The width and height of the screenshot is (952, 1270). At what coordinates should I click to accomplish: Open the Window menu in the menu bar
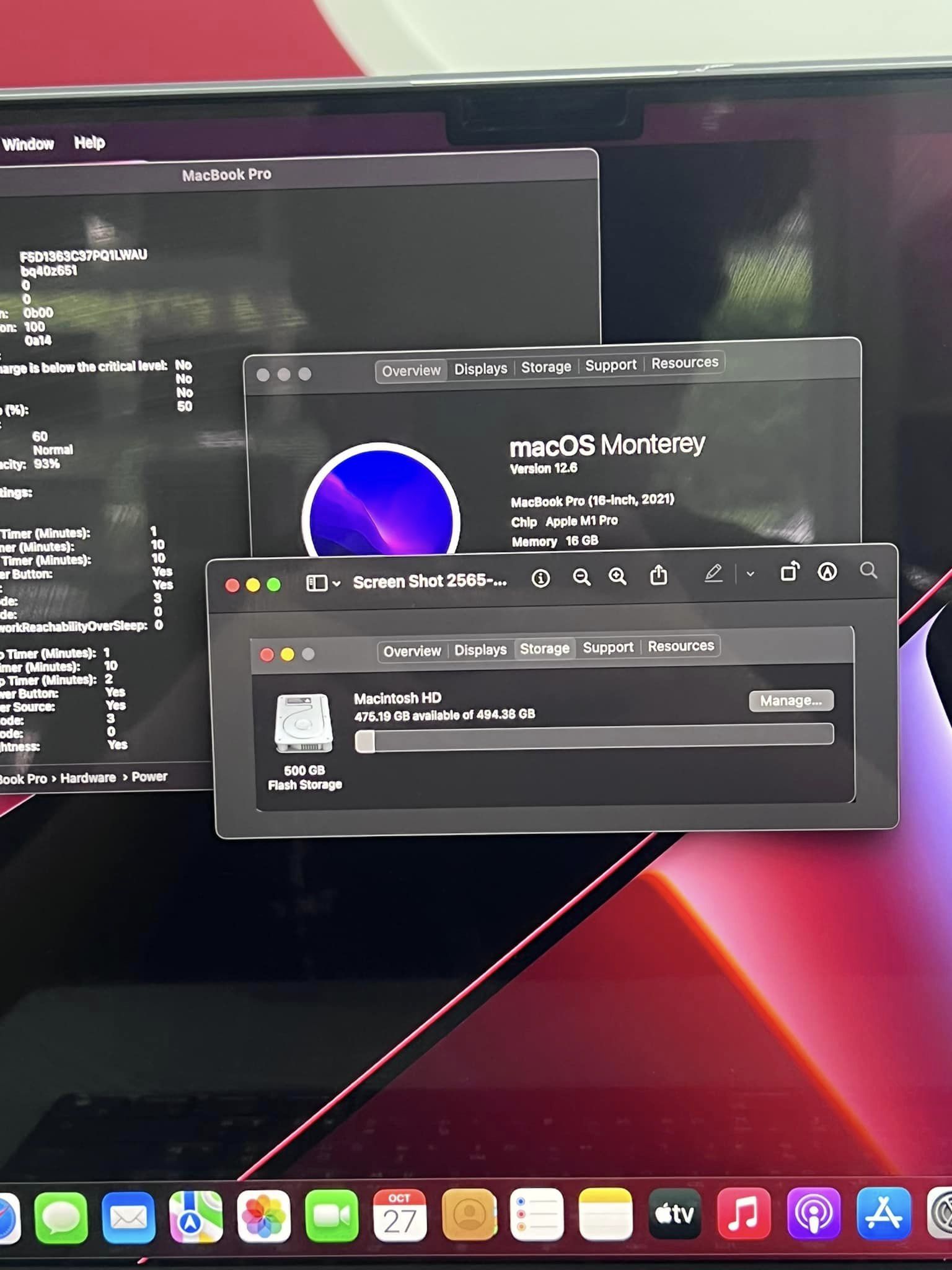pos(28,144)
